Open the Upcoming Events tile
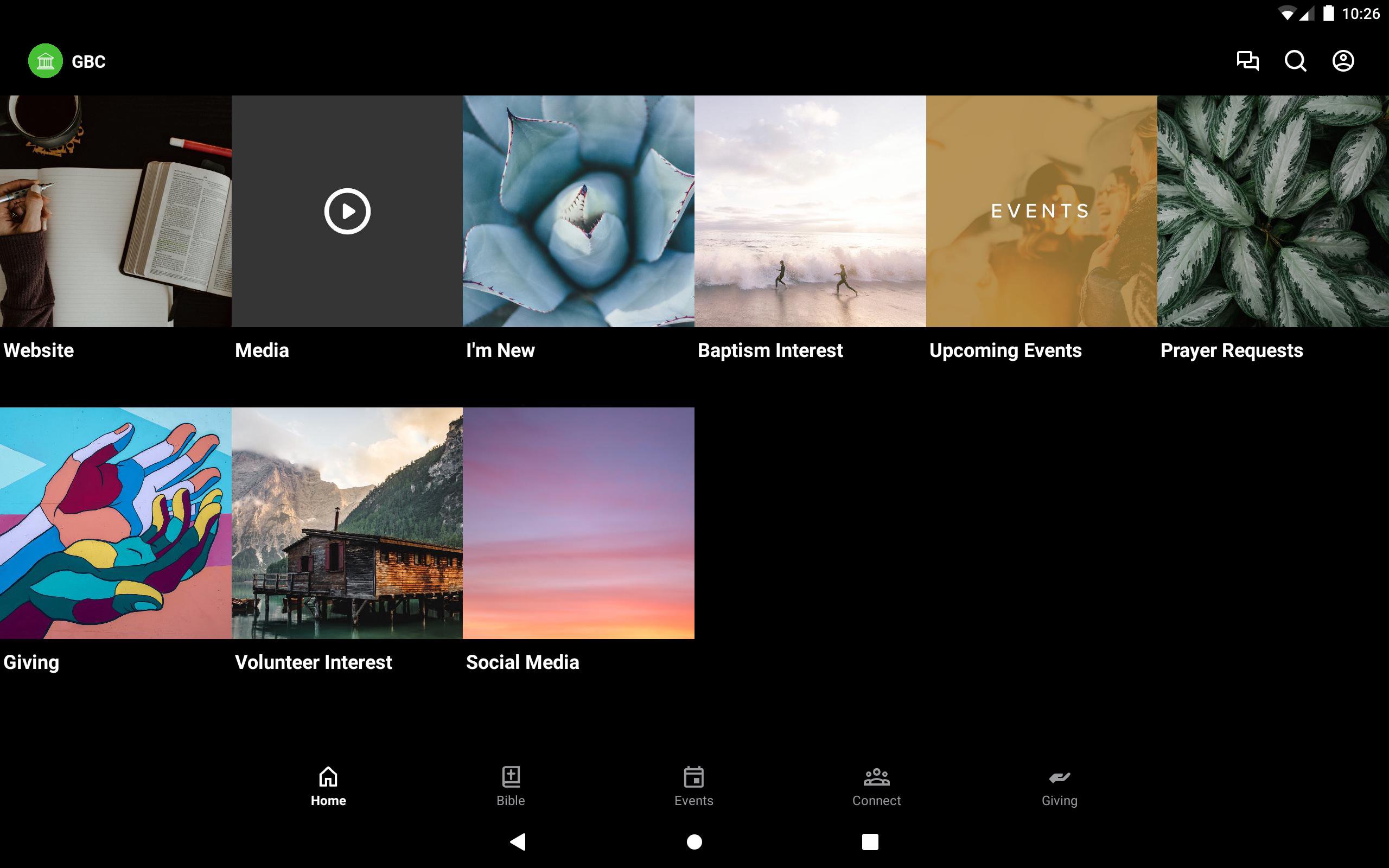This screenshot has width=1389, height=868. [x=1041, y=211]
